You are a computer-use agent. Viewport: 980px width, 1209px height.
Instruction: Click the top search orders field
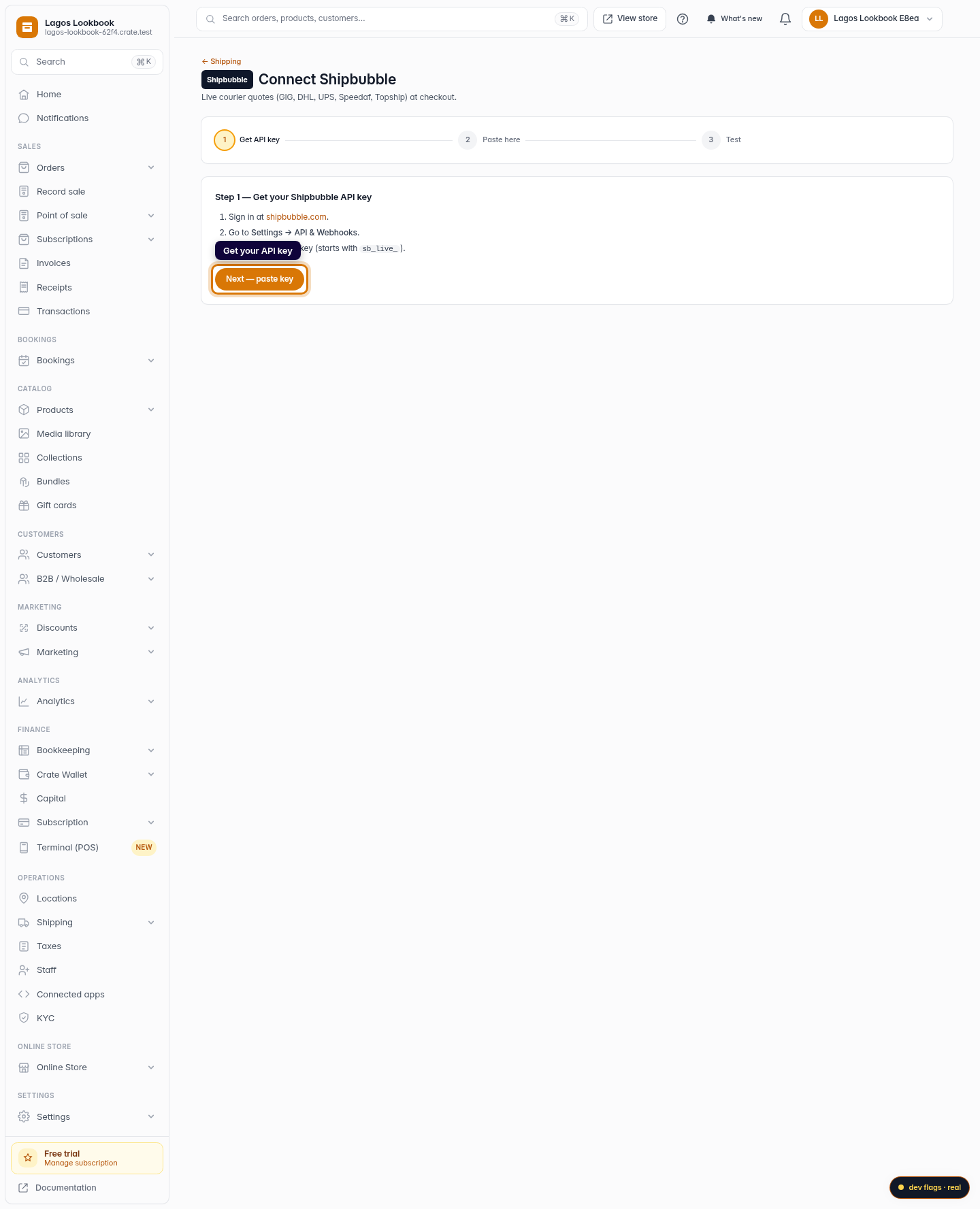[x=392, y=19]
